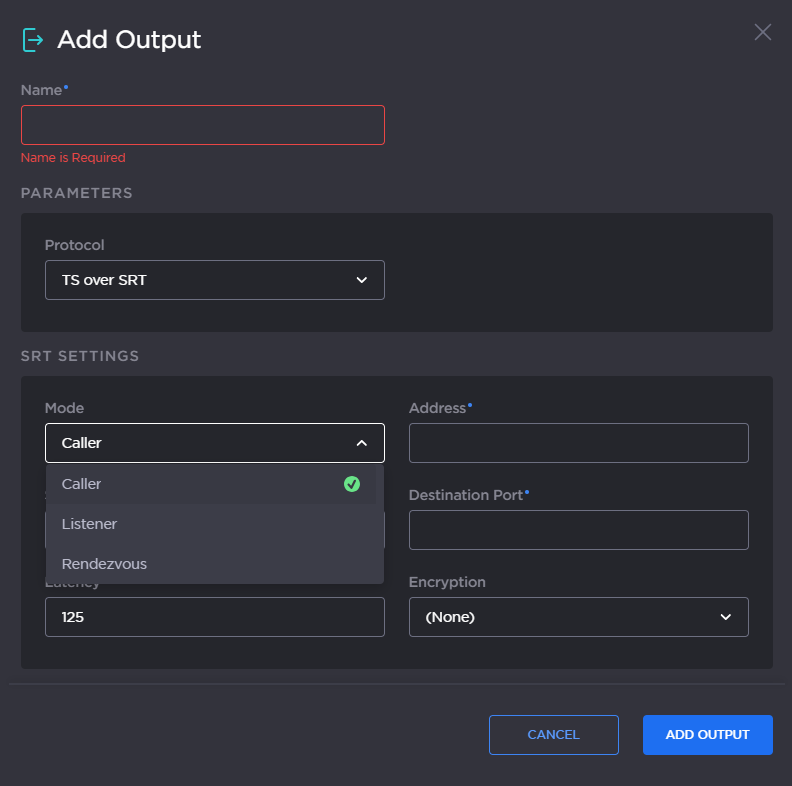Click the Protocol dropdown chevron arrow
The image size is (792, 786).
point(362,280)
